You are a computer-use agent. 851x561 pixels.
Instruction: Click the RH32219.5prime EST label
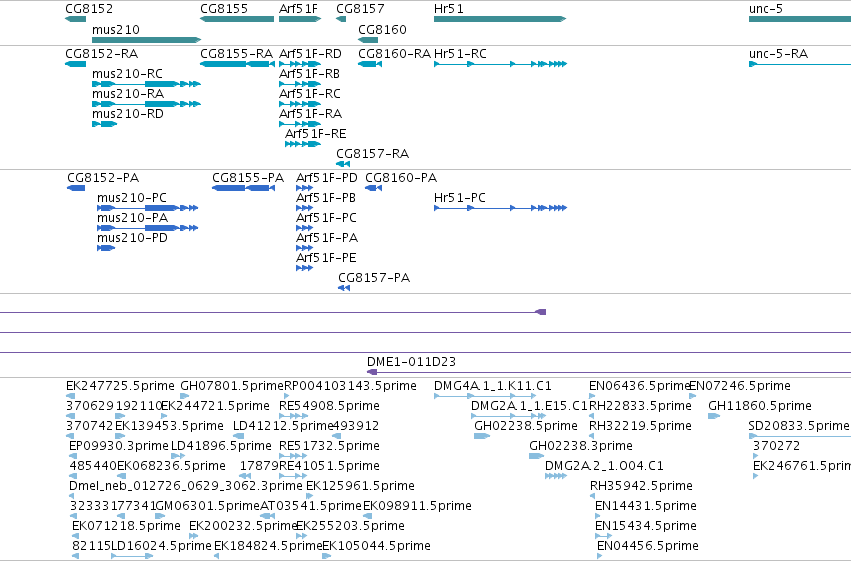click(x=640, y=426)
